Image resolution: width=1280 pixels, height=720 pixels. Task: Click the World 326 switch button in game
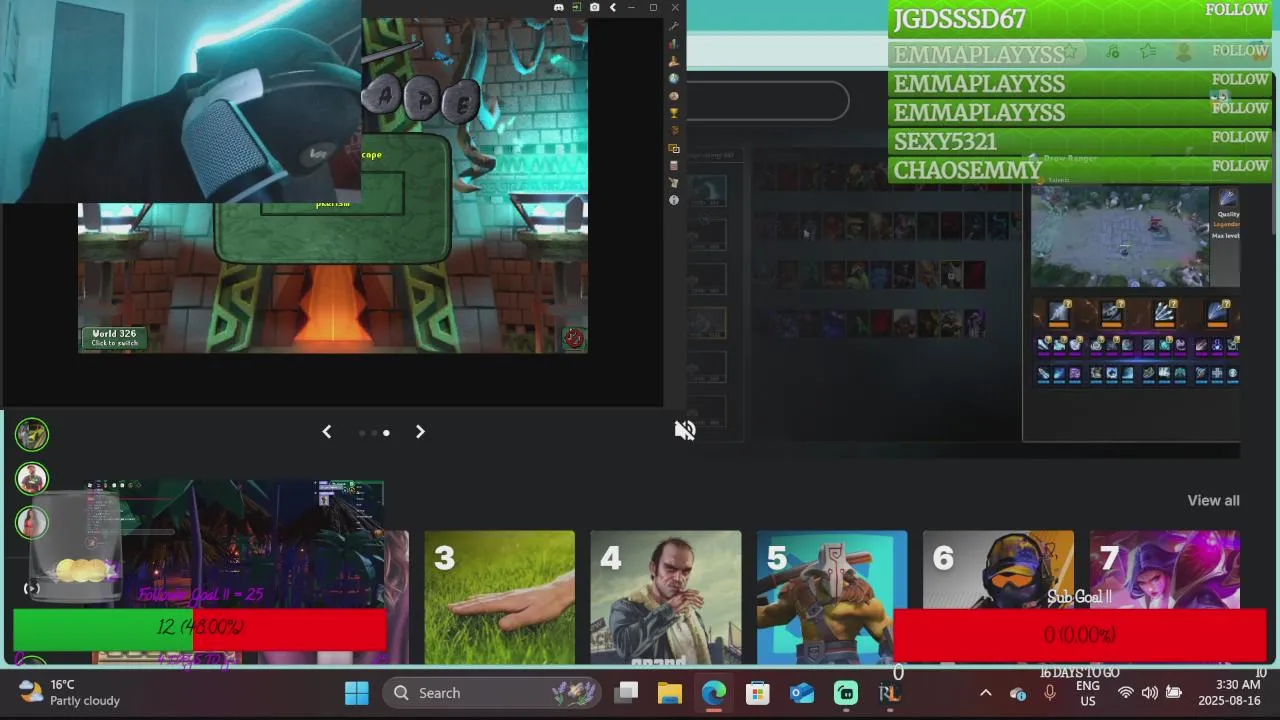pyautogui.click(x=115, y=338)
